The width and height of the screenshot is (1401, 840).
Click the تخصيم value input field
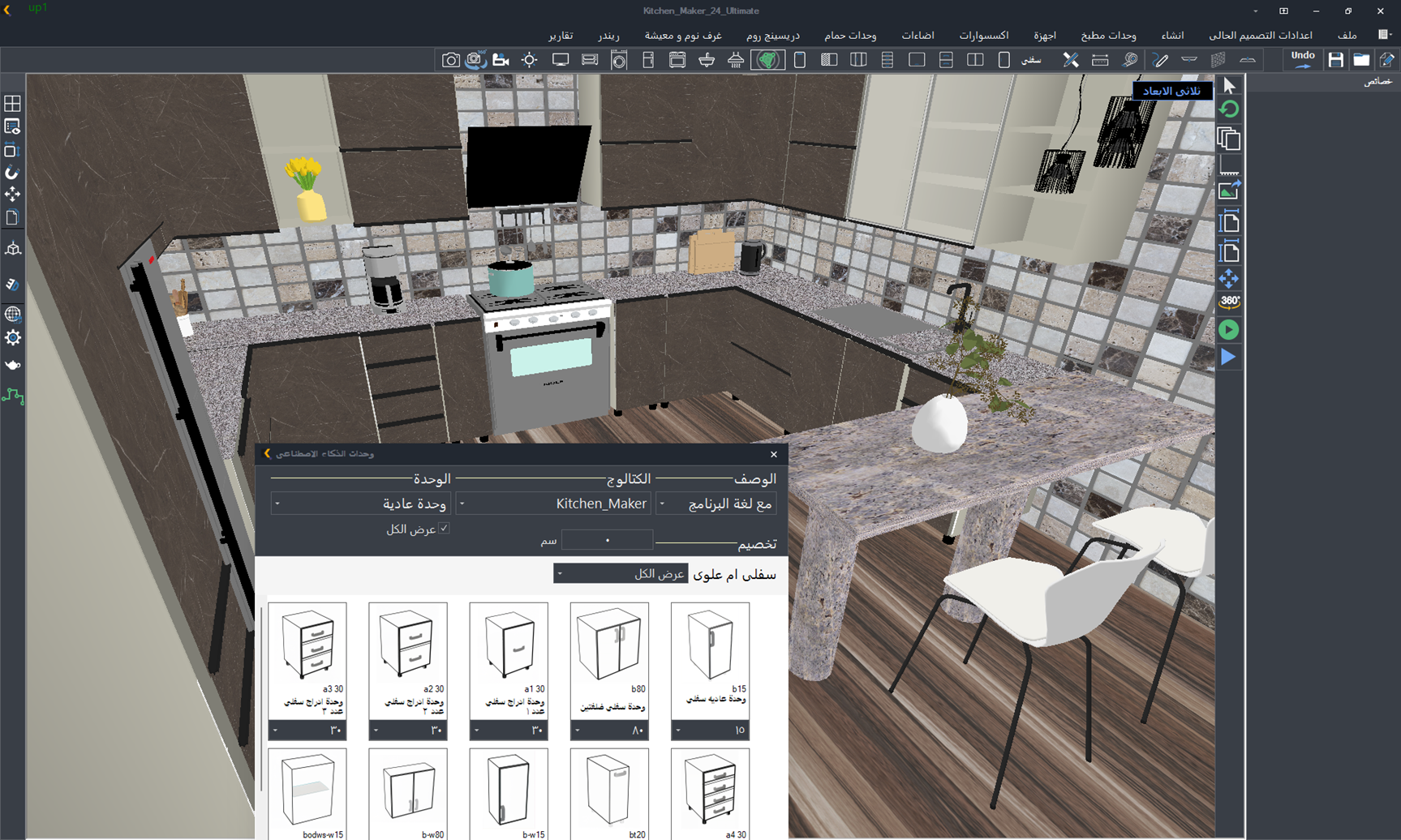coord(607,540)
